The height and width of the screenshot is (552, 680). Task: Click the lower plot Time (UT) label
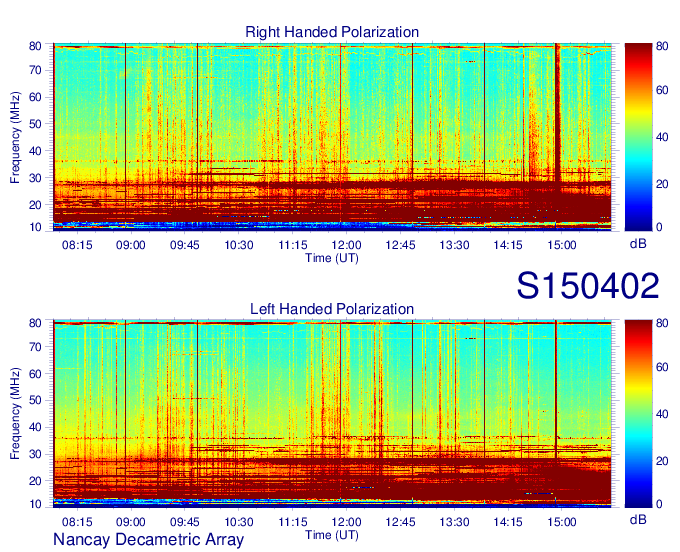tap(332, 535)
